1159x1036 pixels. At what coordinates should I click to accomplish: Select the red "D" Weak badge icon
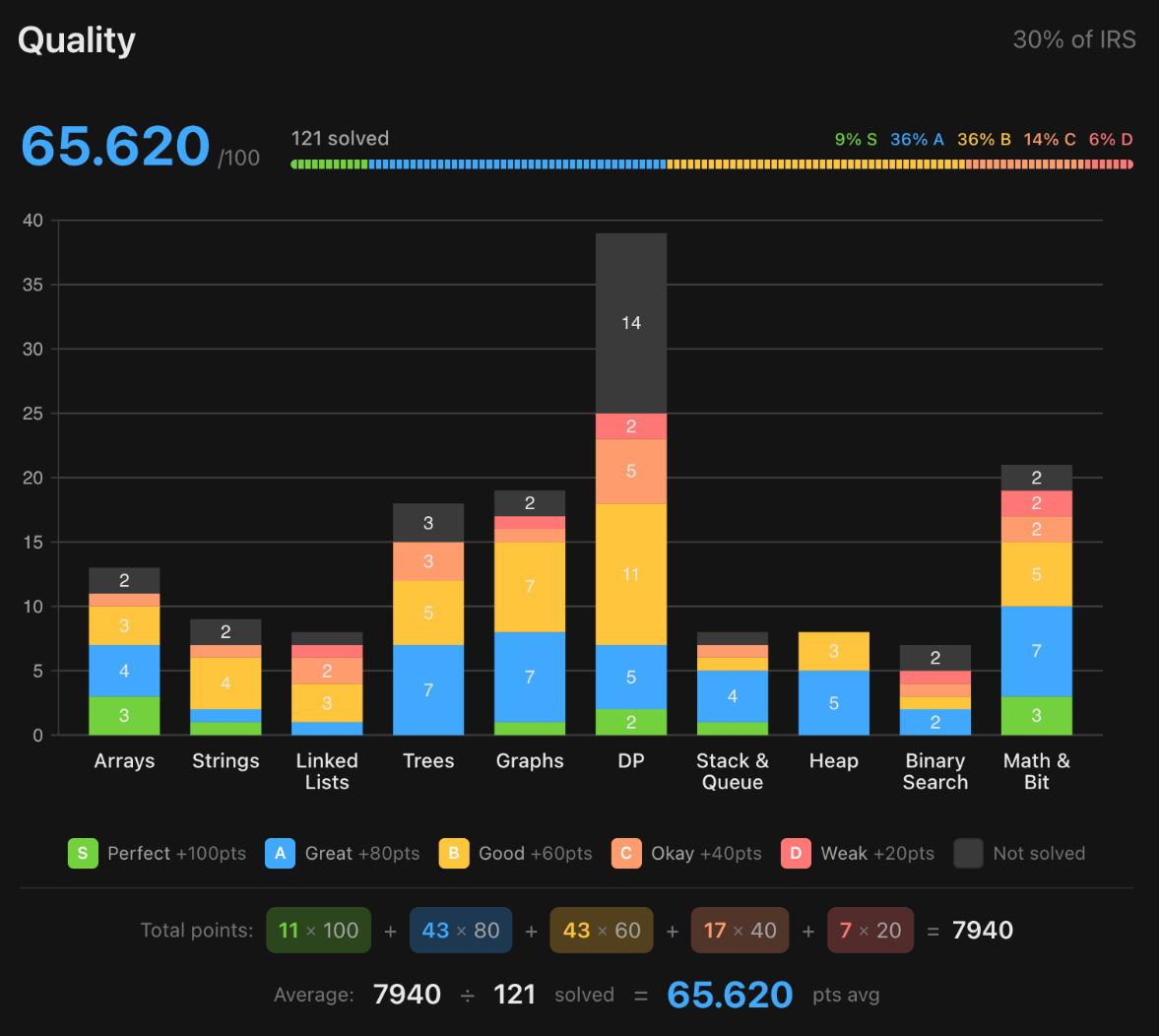796,853
